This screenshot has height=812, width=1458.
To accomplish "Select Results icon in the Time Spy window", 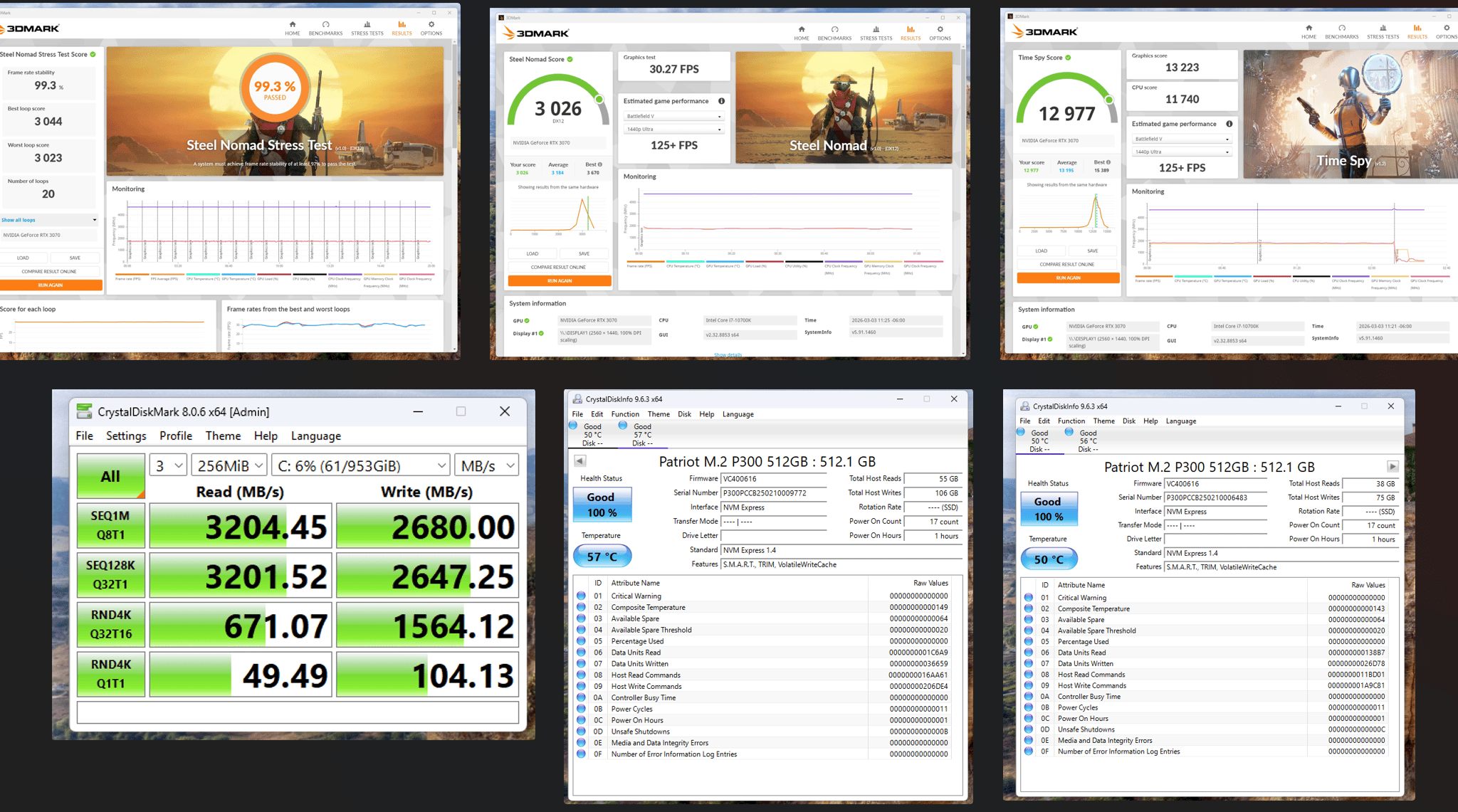I will click(x=1417, y=28).
